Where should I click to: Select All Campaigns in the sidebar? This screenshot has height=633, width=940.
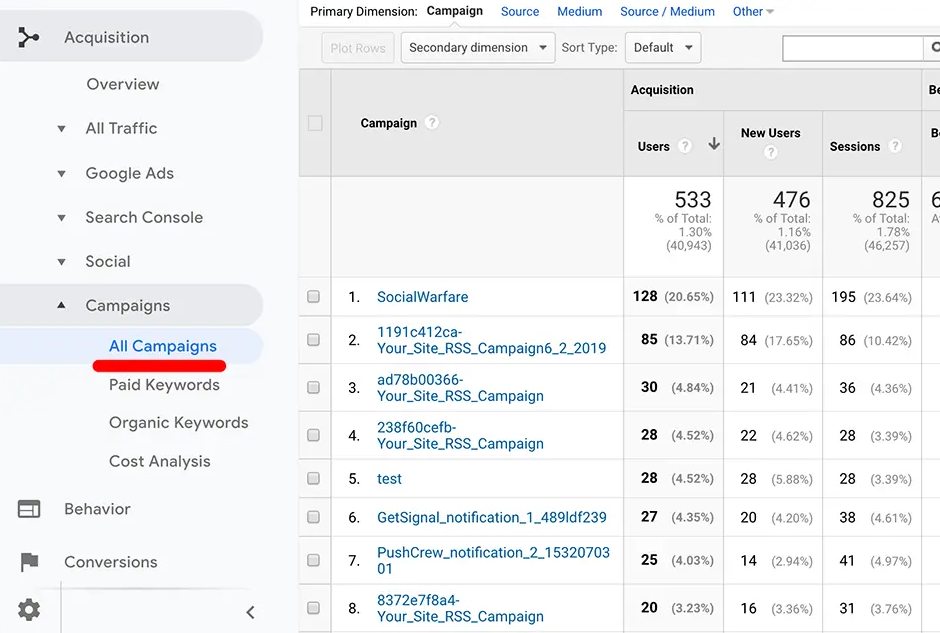coord(162,346)
